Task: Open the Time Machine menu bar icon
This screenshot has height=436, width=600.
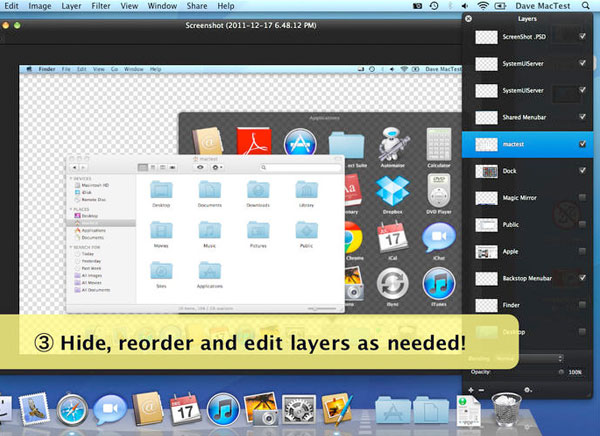Action: click(x=434, y=6)
